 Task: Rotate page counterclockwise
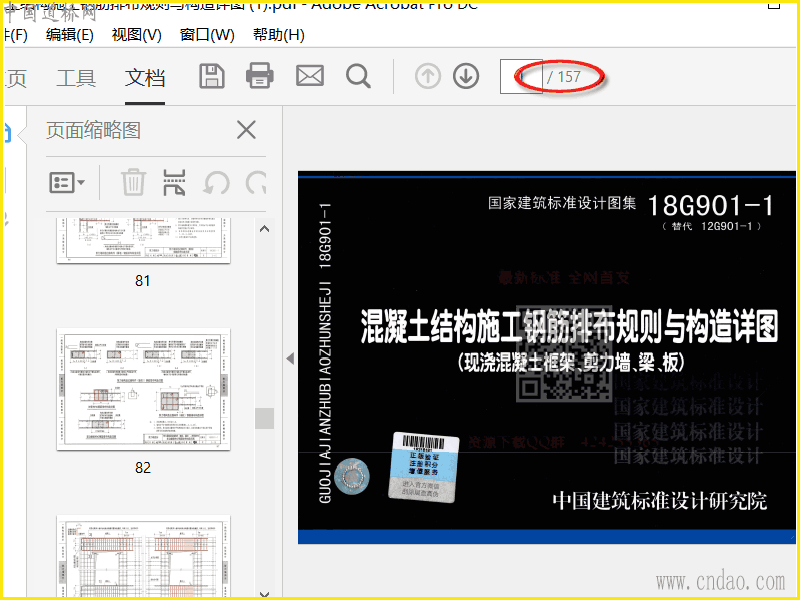point(216,183)
